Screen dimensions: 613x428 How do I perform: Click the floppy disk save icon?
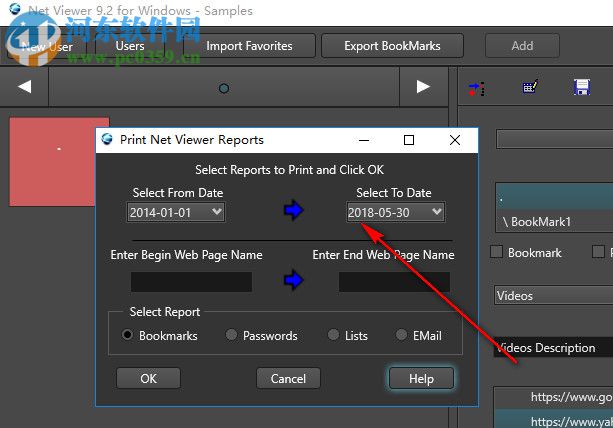(582, 87)
